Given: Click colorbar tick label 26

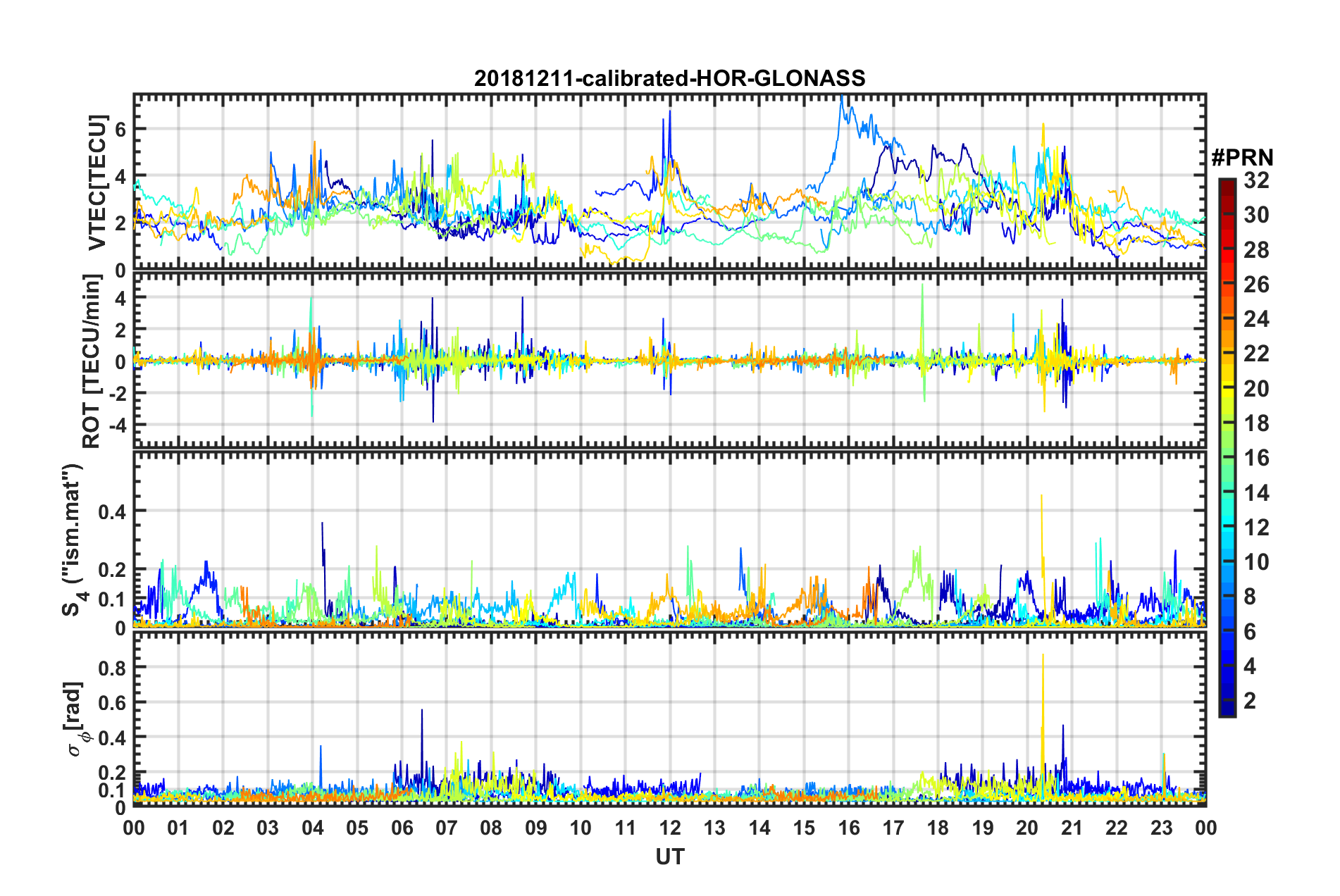Looking at the screenshot, I should point(1256,285).
